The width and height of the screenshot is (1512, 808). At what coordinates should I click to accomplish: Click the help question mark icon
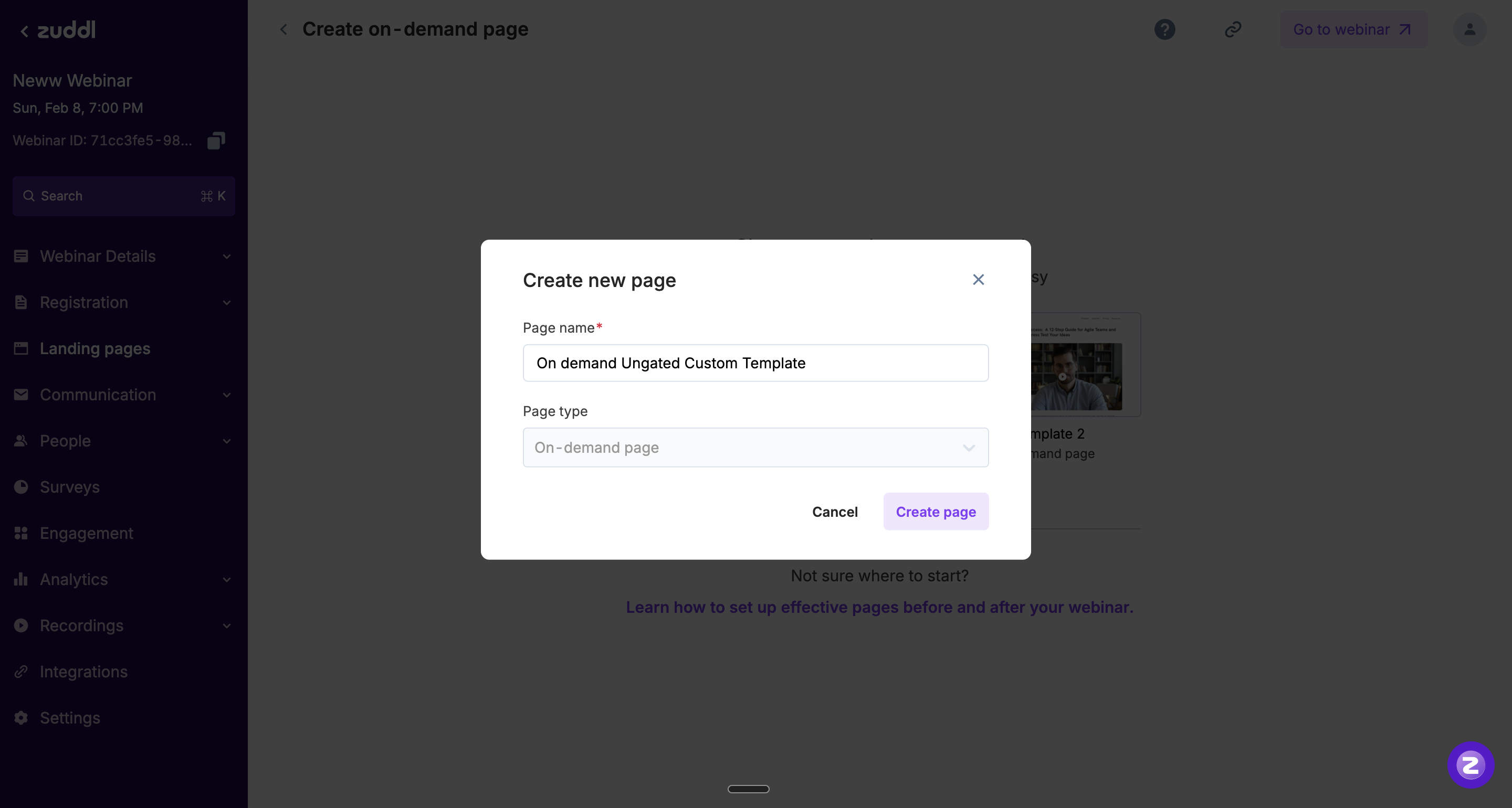pyautogui.click(x=1164, y=29)
